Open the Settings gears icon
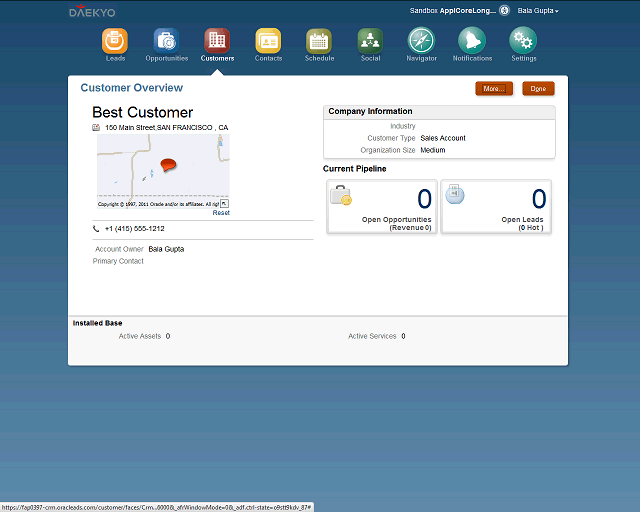Viewport: 640px width, 512px height. 523,40
